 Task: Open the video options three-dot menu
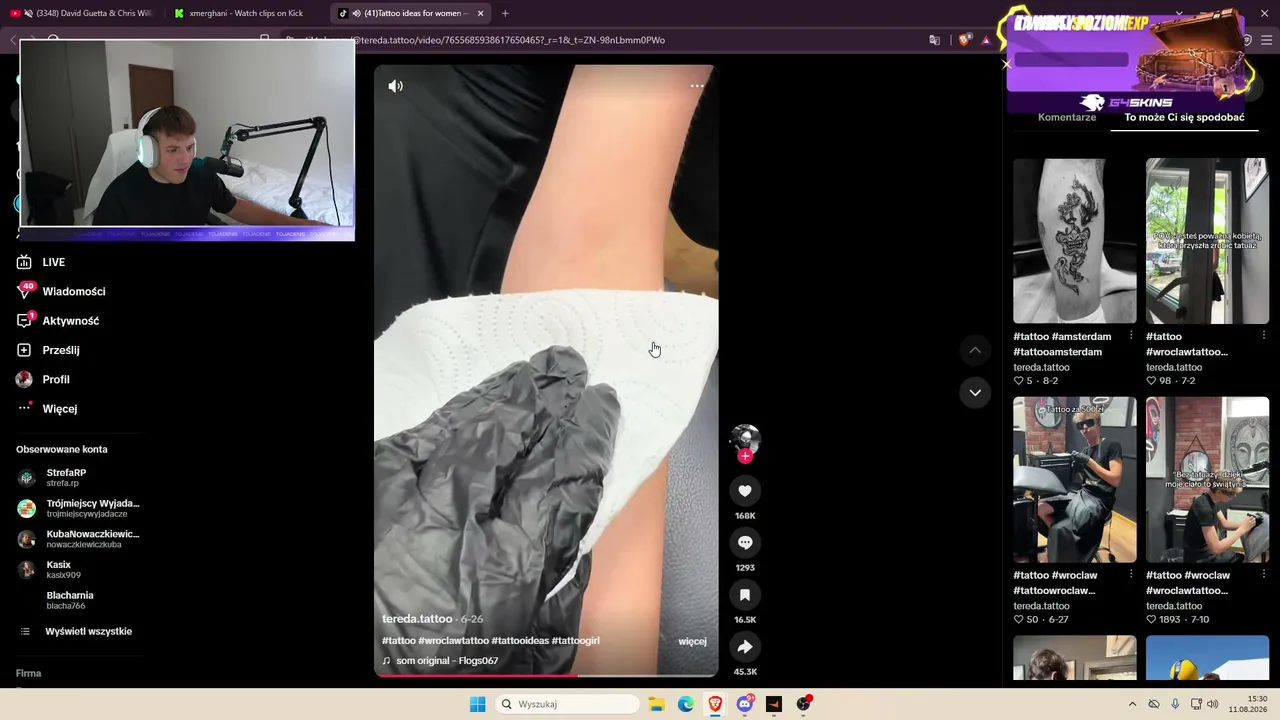pos(697,86)
